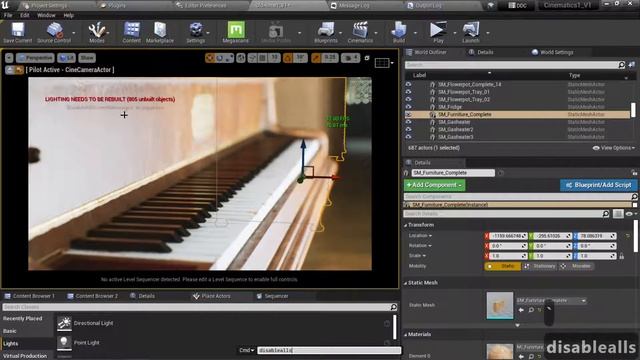Click the camera speed icon

click(351, 58)
